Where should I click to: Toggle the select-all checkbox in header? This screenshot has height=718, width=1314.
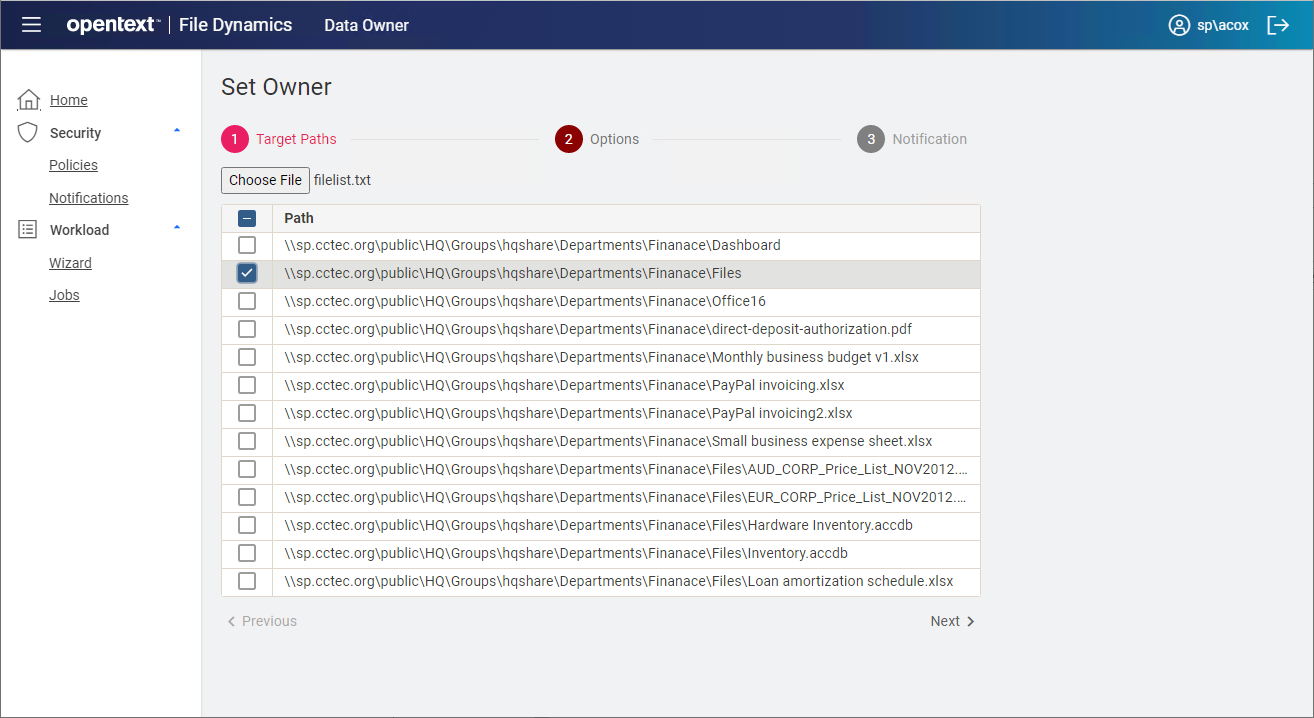point(247,218)
